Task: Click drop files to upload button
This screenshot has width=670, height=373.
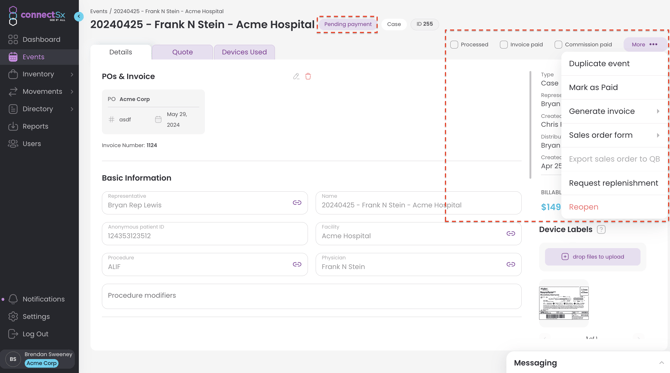Action: [592, 257]
